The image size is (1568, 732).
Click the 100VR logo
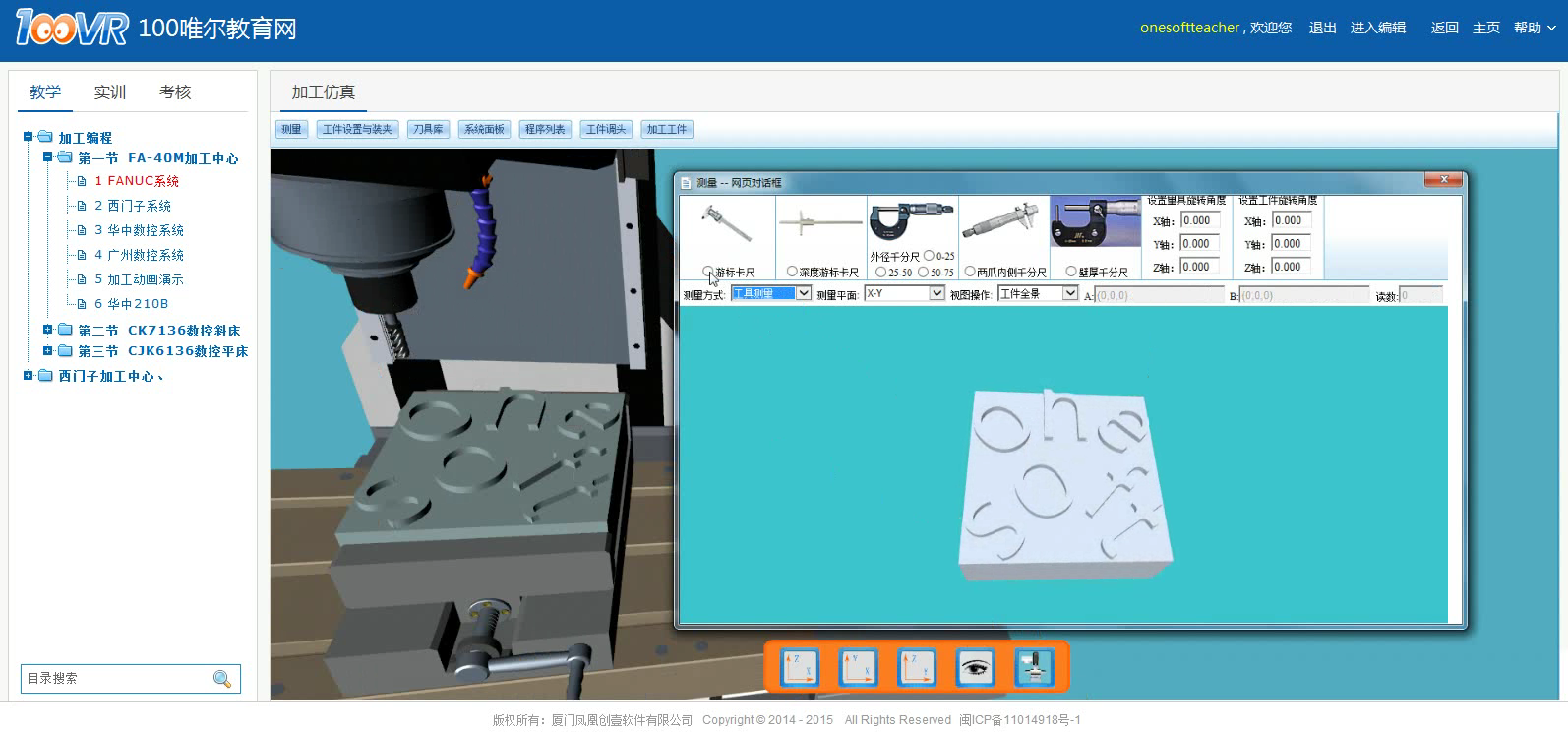72,28
